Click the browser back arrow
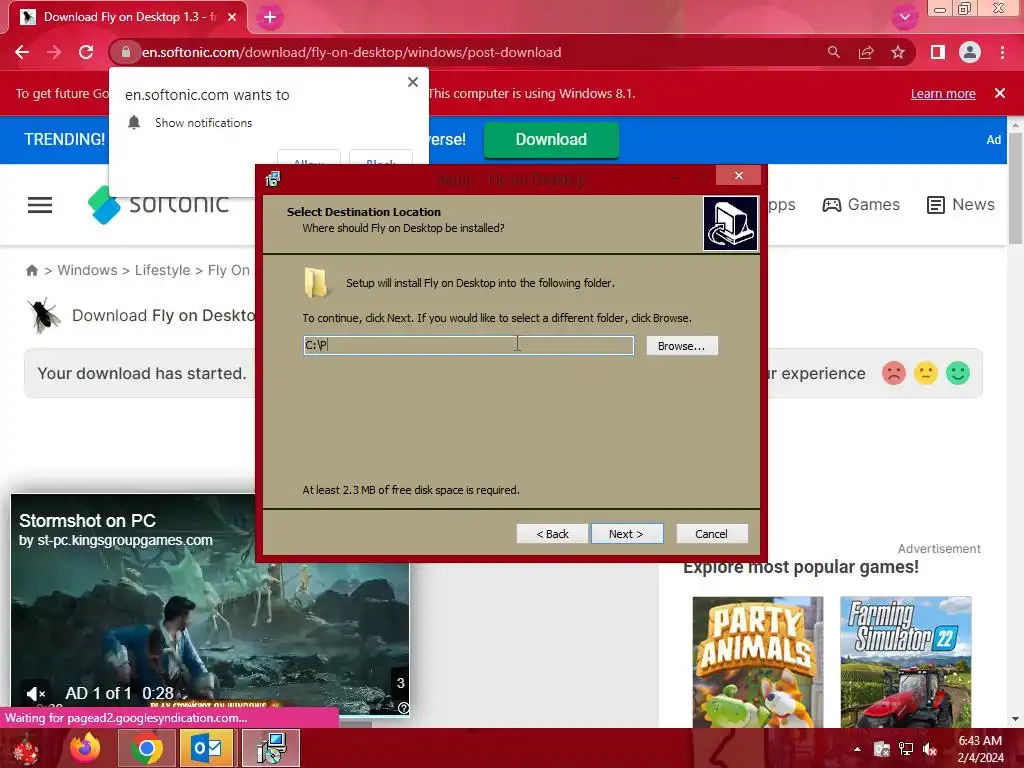1024x768 pixels. (22, 52)
